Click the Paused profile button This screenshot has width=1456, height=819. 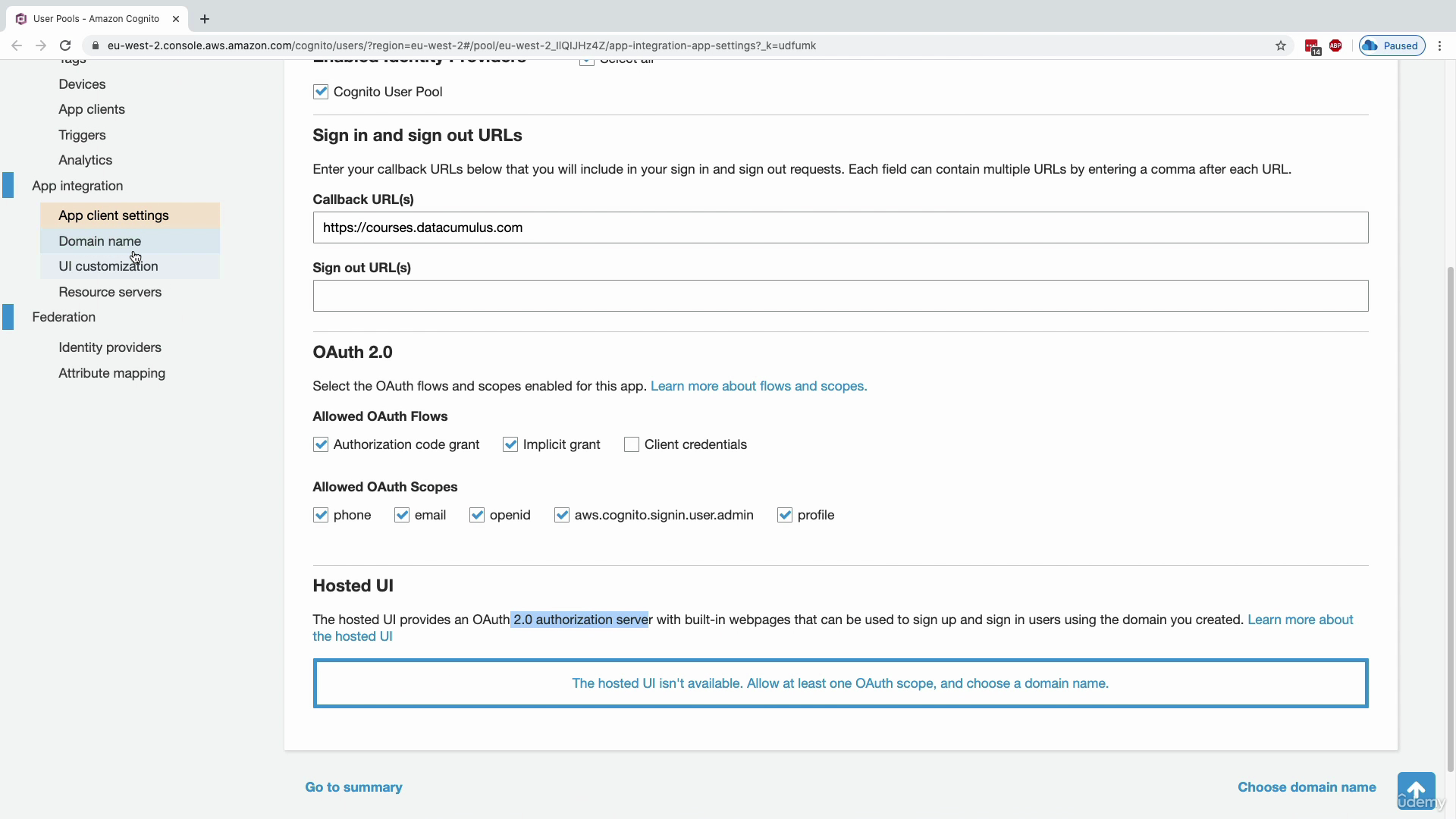(x=1392, y=45)
